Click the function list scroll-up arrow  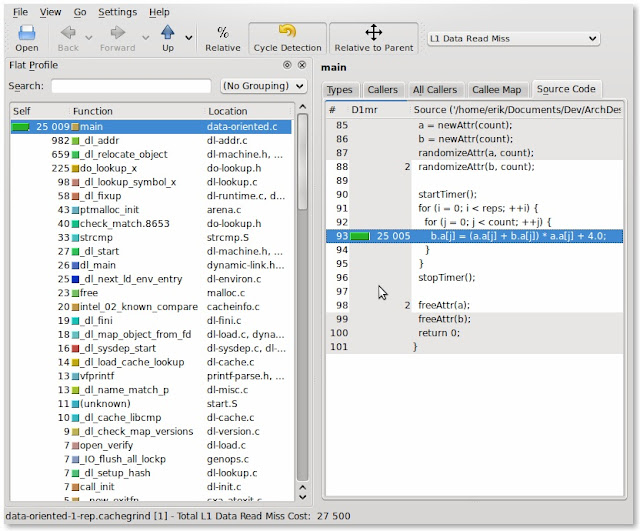pyautogui.click(x=302, y=107)
